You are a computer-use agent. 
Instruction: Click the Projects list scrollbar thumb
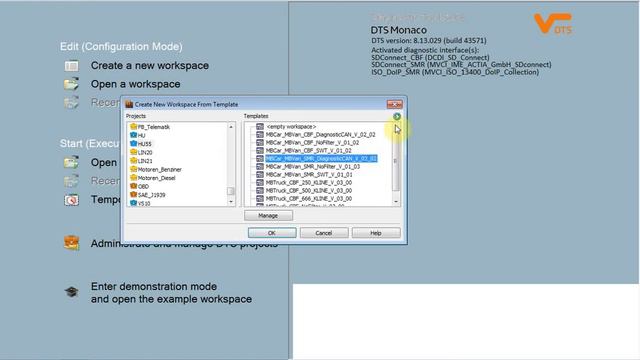coord(231,191)
